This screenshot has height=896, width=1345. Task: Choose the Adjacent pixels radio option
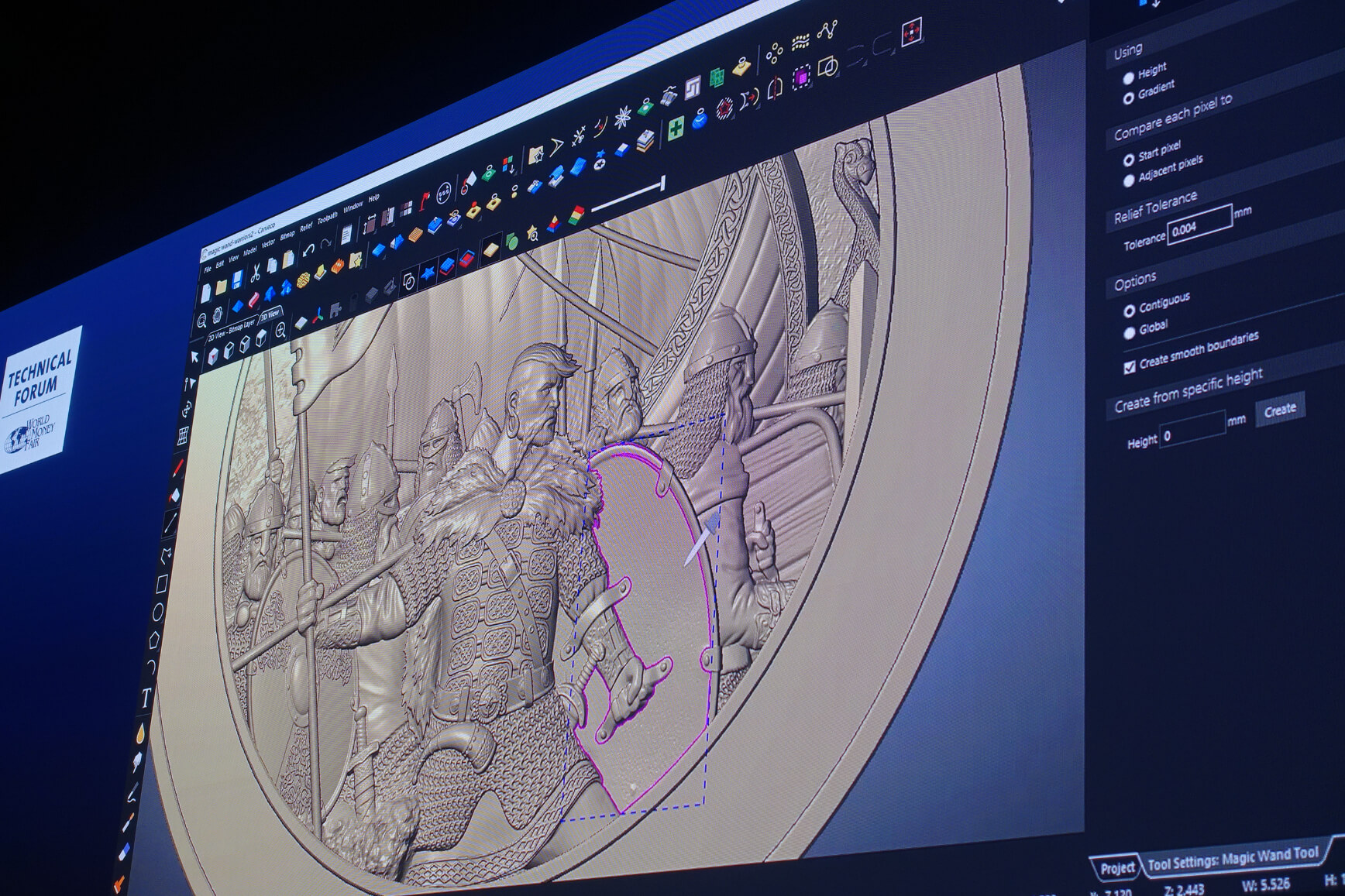1128,180
